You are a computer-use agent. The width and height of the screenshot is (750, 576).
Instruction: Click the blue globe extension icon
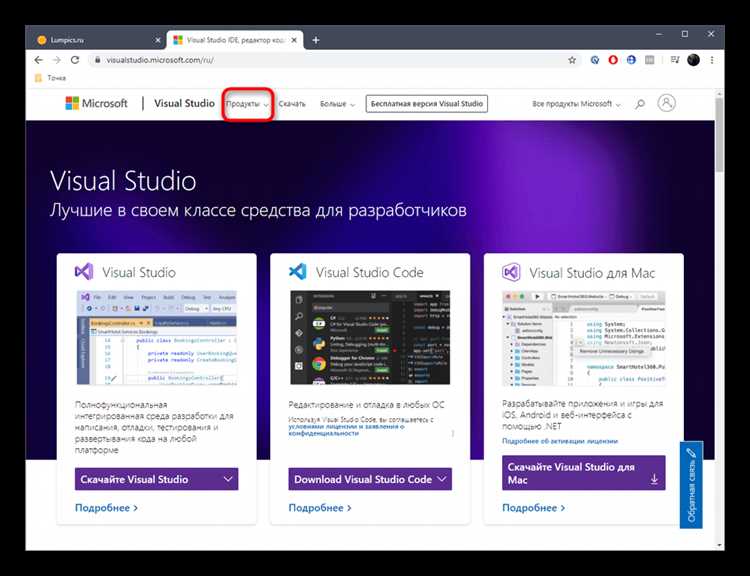(x=631, y=60)
